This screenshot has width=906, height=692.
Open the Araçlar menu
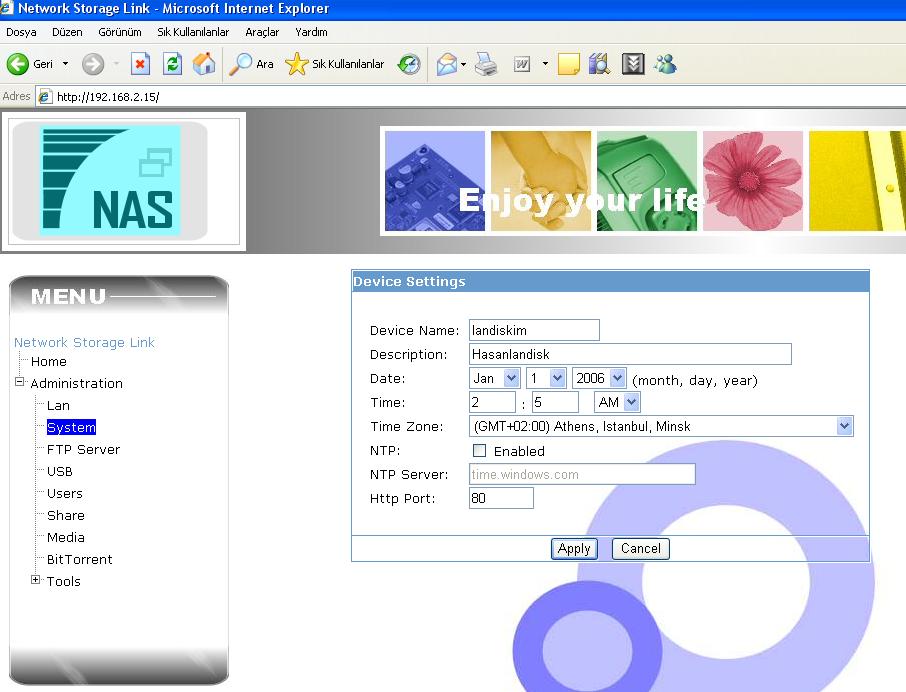tap(262, 32)
